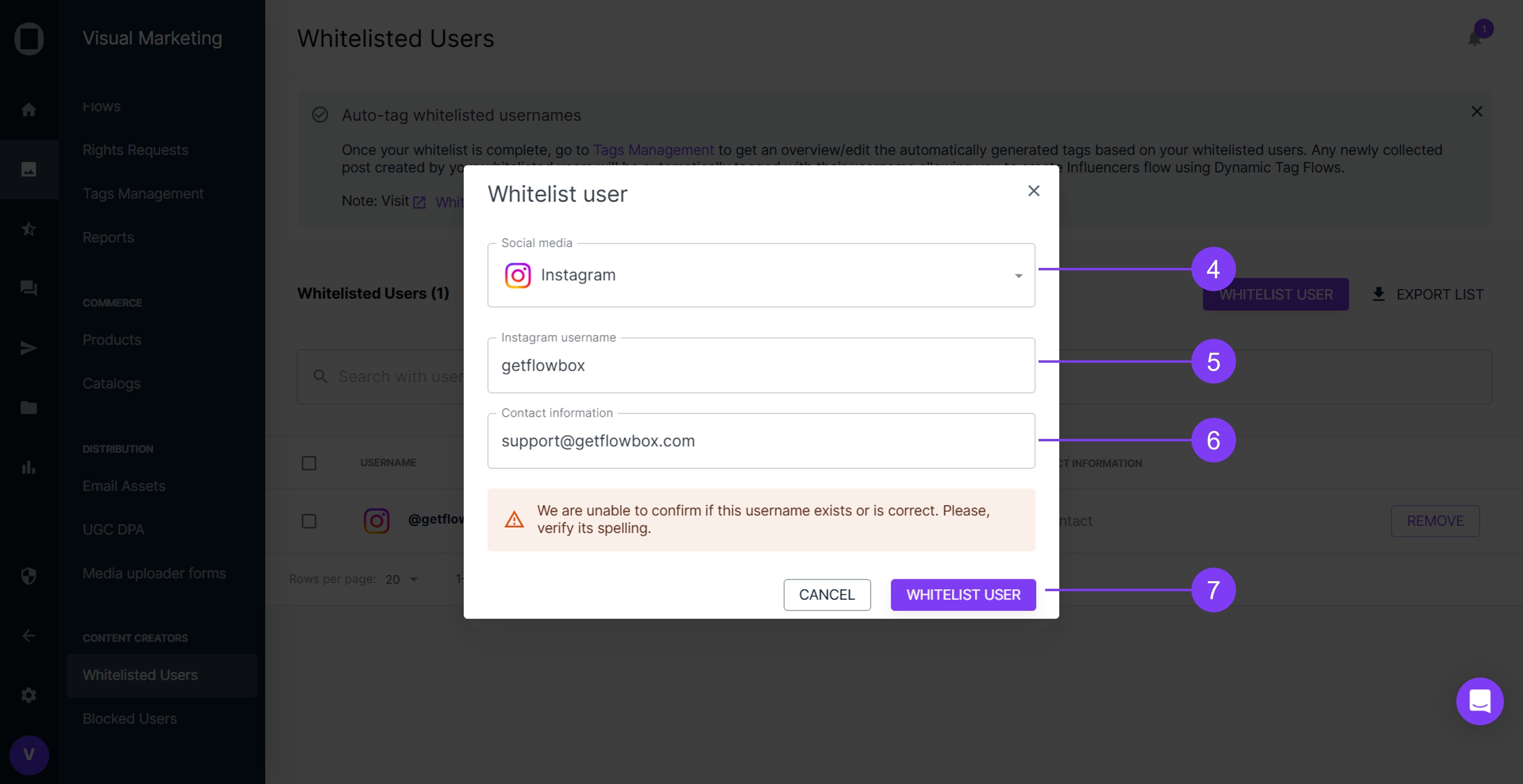This screenshot has height=784, width=1523.
Task: Click the bar chart analytics icon
Action: point(28,467)
